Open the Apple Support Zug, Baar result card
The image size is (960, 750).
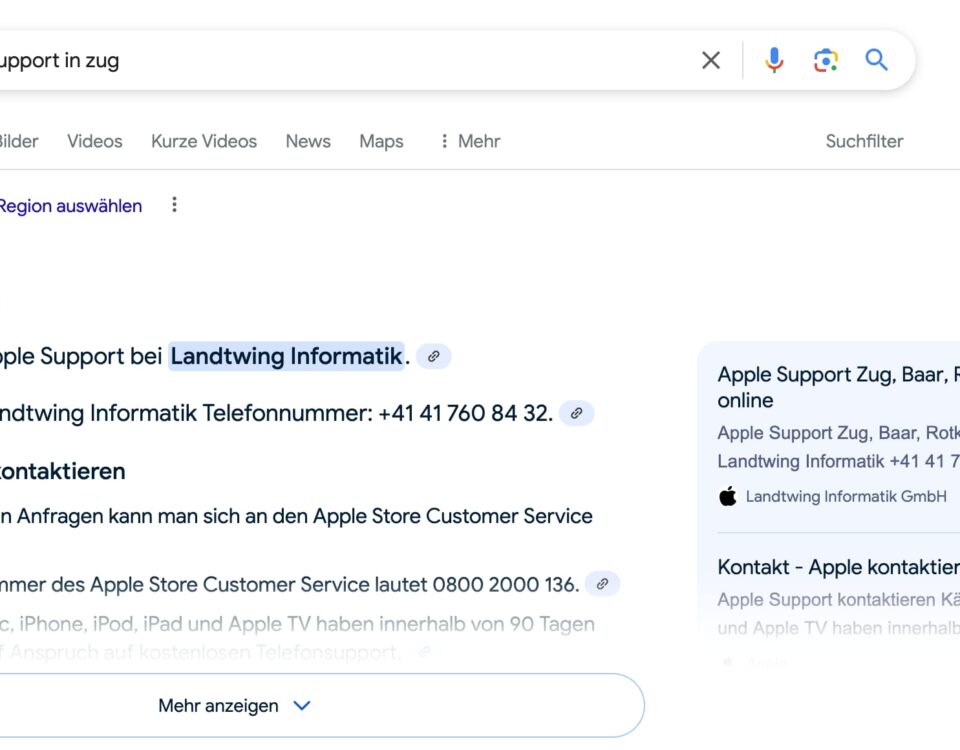pyautogui.click(x=838, y=387)
